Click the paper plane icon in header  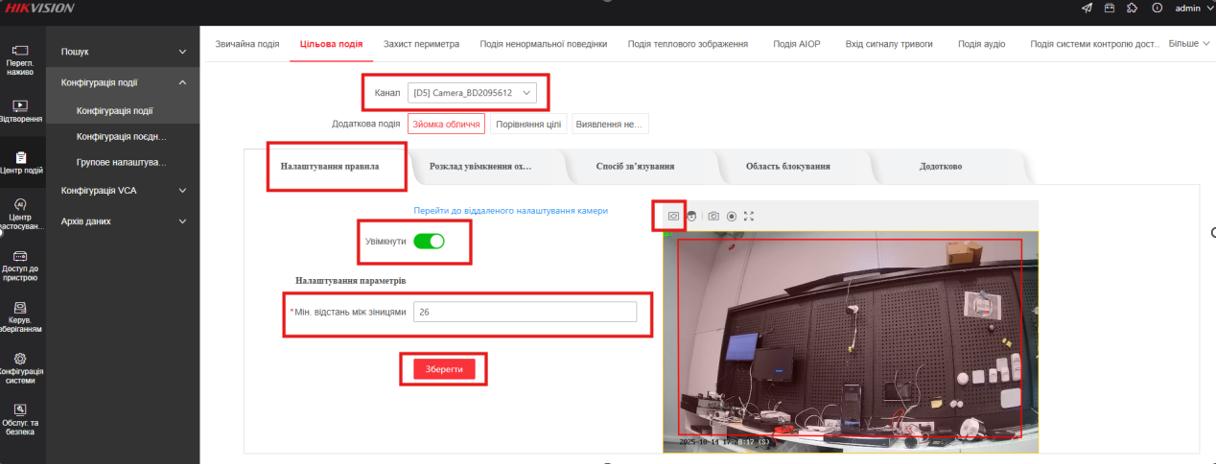coord(1087,8)
